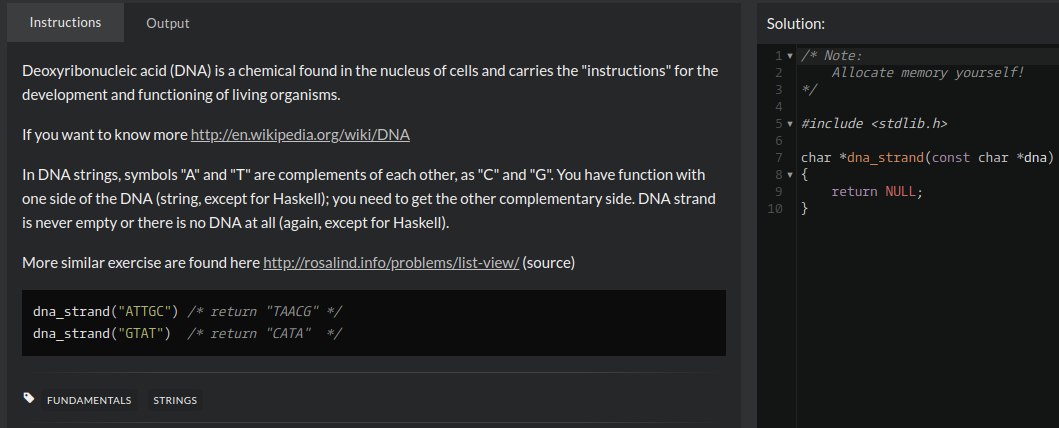Switch to the Output tab
The height and width of the screenshot is (428, 1059).
tap(167, 23)
